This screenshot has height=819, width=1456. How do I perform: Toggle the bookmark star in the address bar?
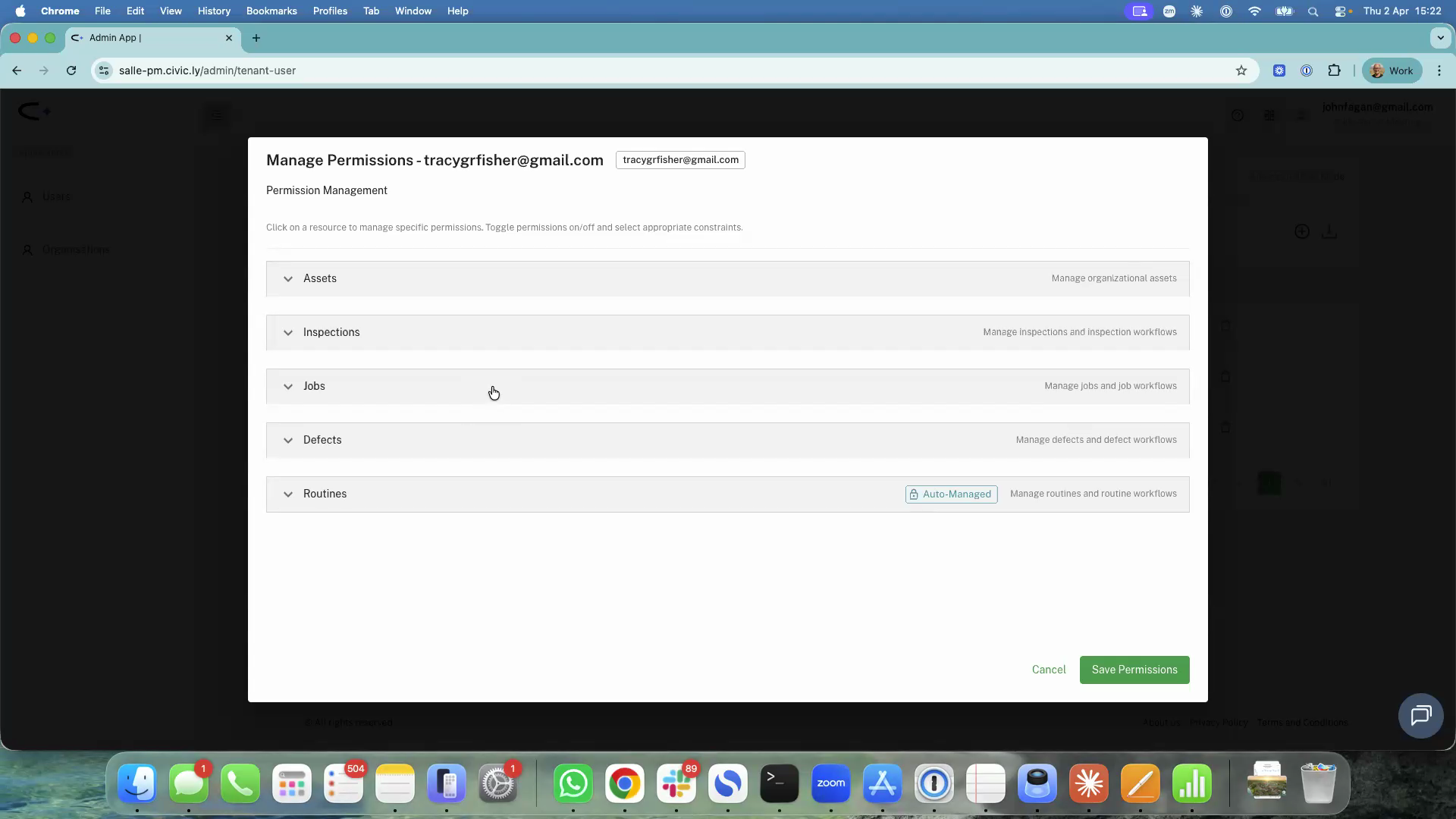click(x=1241, y=70)
